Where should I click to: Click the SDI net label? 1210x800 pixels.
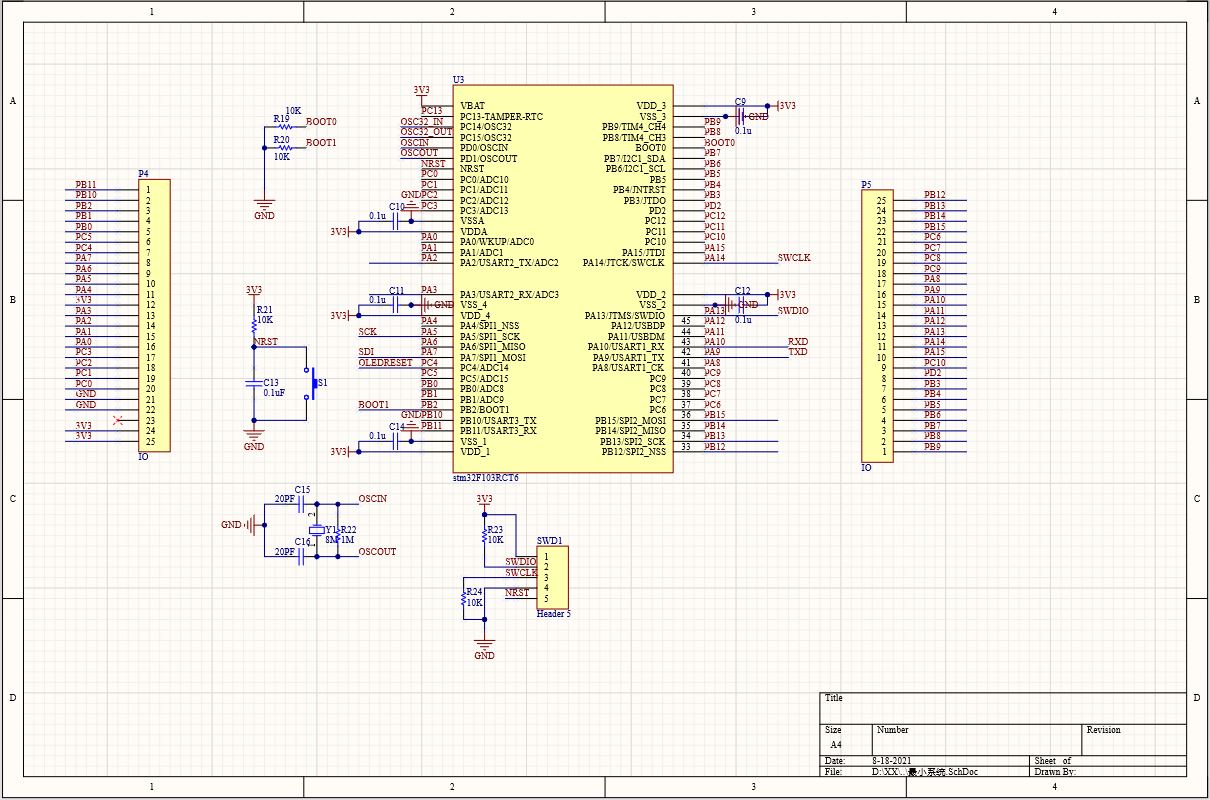point(366,352)
